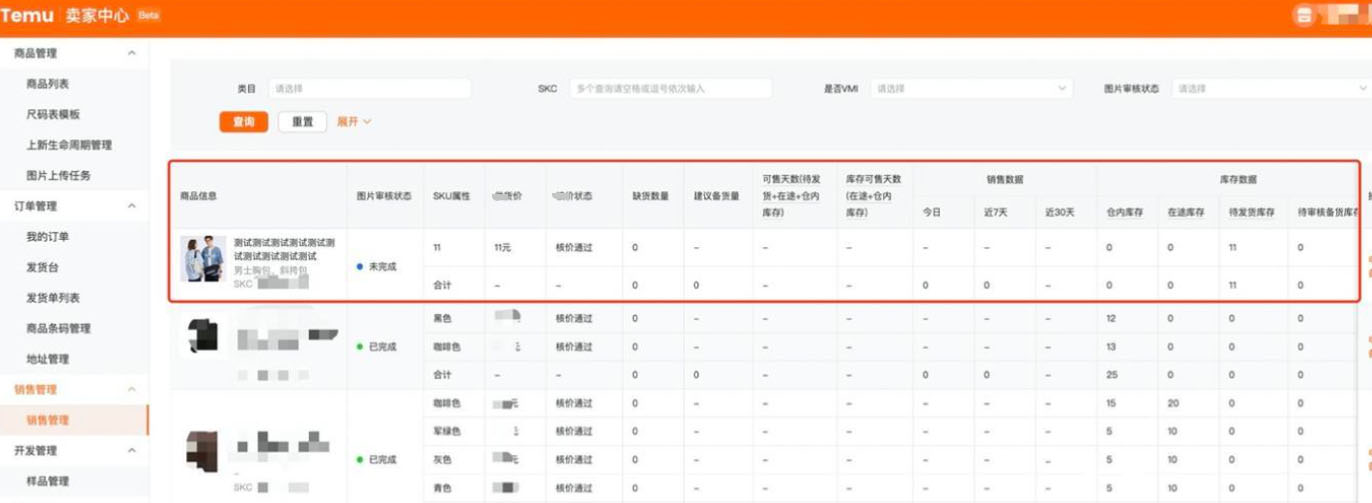Click the Beta badge beside 卖家中心
This screenshot has height=503, width=1372.
point(148,16)
